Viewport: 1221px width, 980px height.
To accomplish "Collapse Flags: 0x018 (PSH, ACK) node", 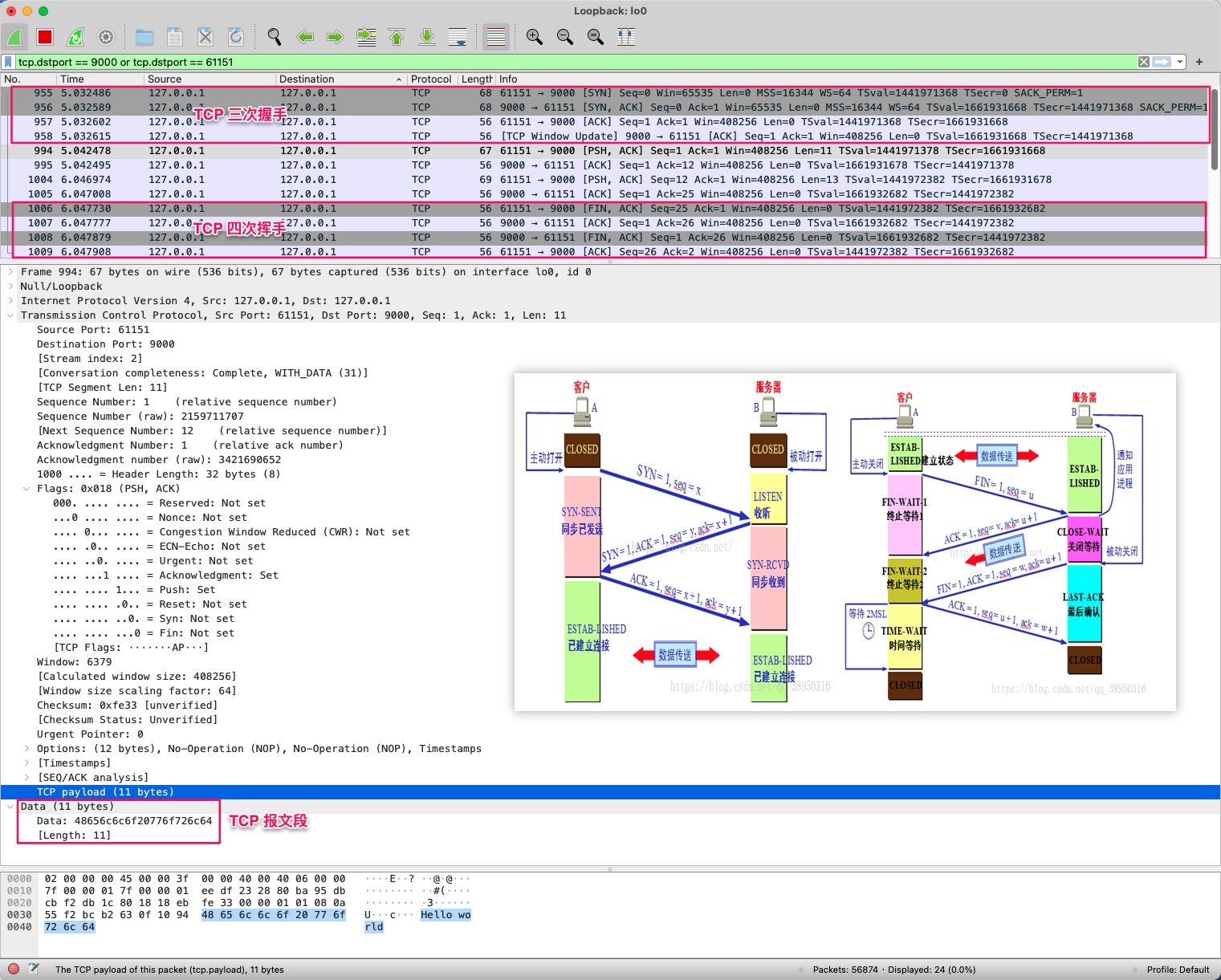I will [26, 489].
